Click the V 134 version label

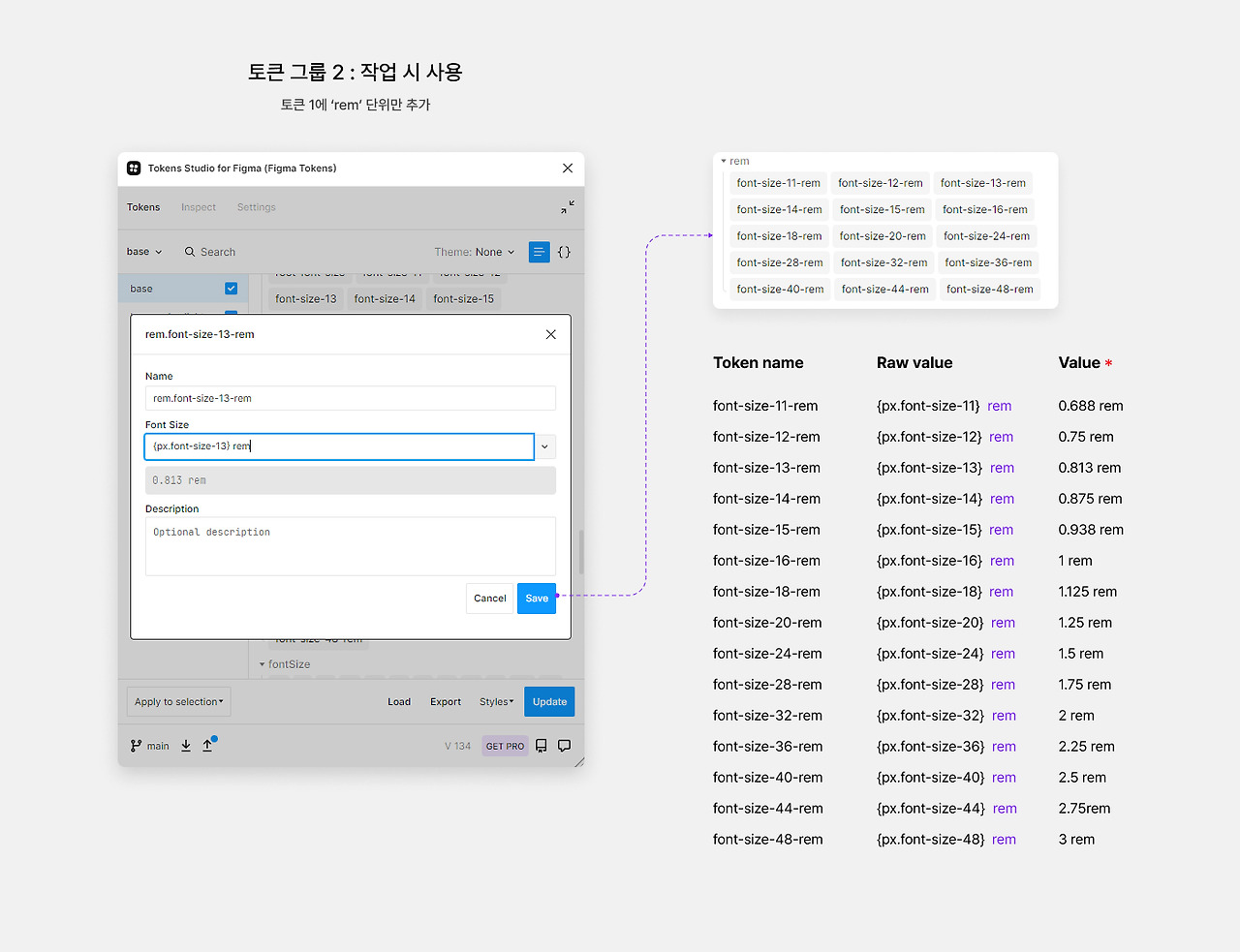point(457,746)
